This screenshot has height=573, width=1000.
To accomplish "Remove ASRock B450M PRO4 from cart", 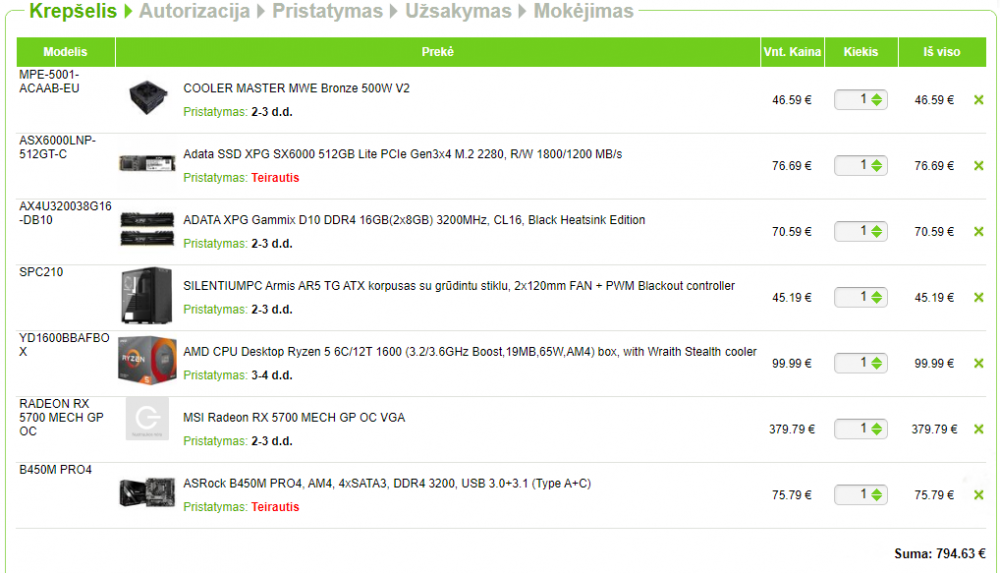I will [978, 495].
